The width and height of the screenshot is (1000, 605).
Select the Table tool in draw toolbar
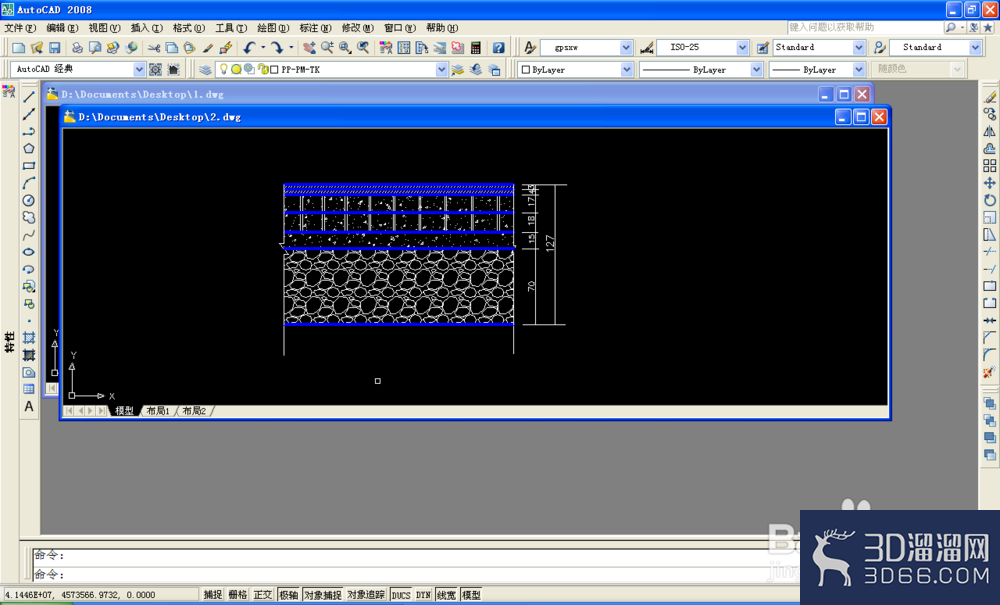tap(29, 390)
